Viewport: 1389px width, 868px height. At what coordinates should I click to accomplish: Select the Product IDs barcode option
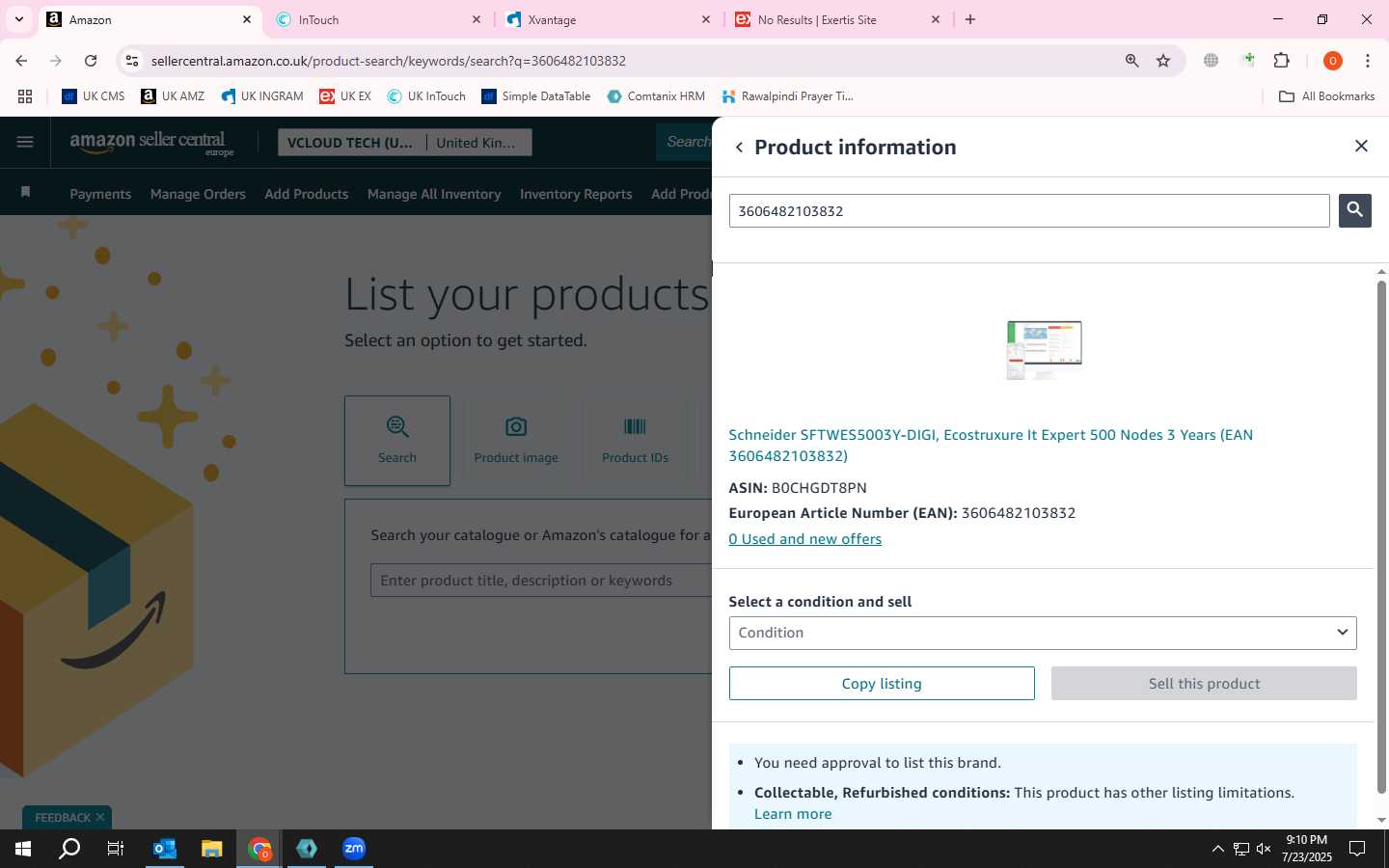[x=635, y=440]
